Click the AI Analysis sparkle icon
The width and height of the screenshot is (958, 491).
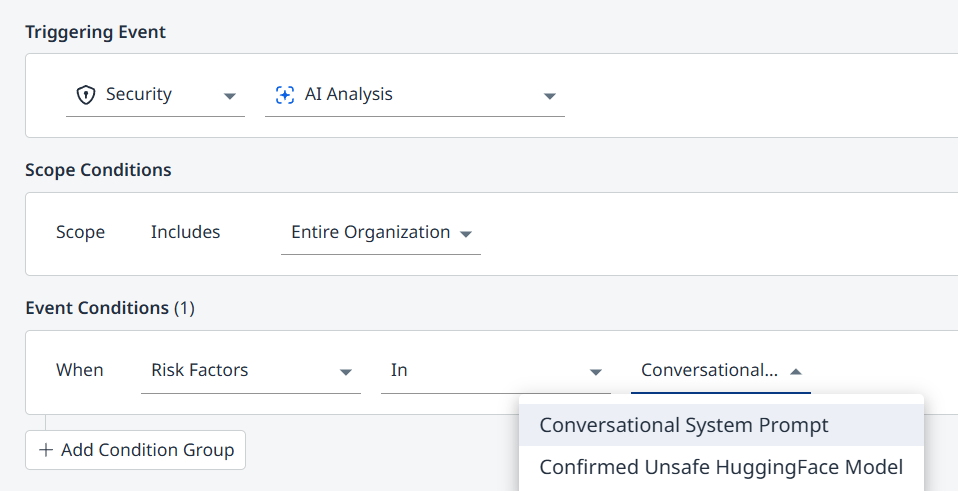285,95
